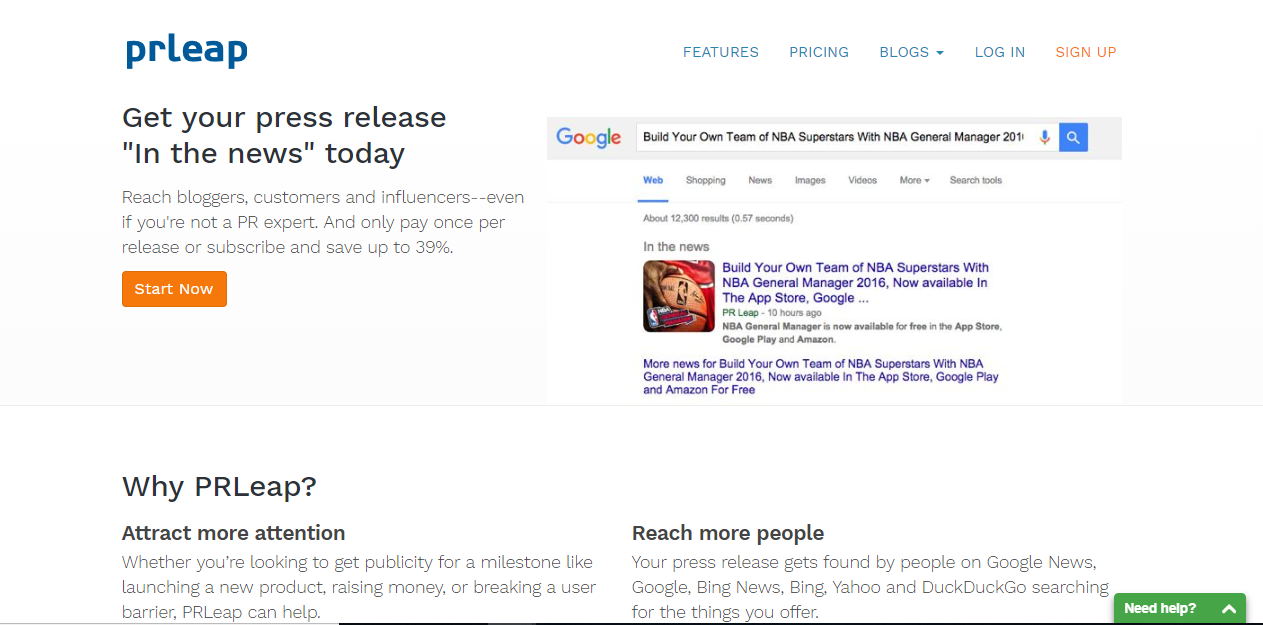Viewport: 1263px width, 625px height.
Task: Click the prleap logo
Action: (x=186, y=52)
